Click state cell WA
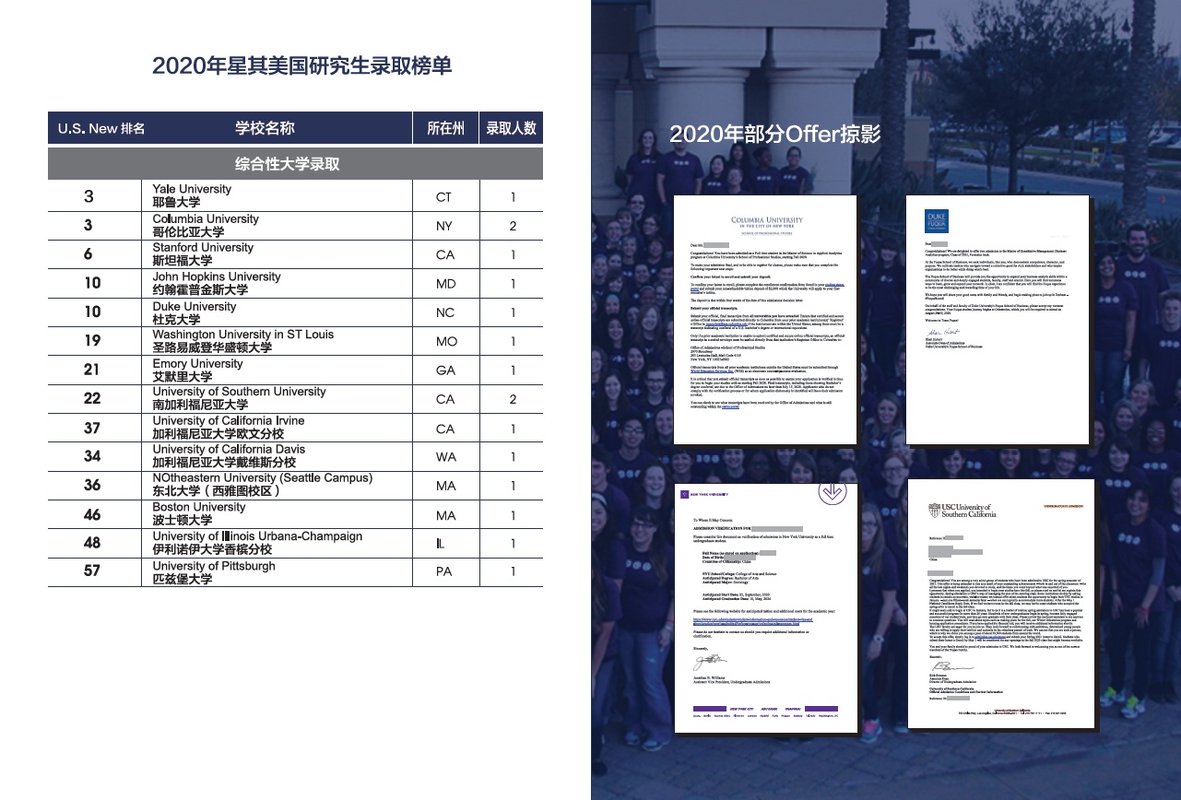 pos(446,457)
